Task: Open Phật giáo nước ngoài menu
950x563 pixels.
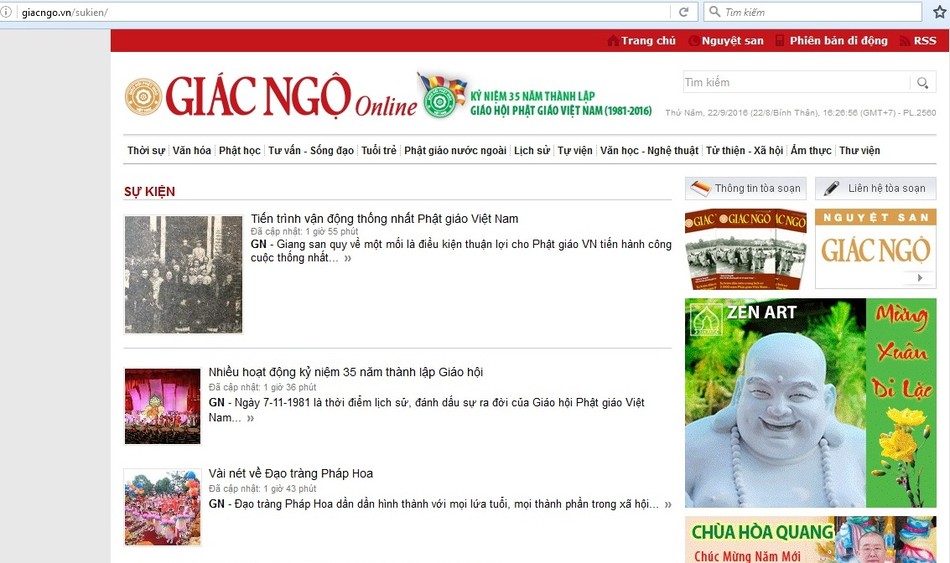Action: click(456, 150)
